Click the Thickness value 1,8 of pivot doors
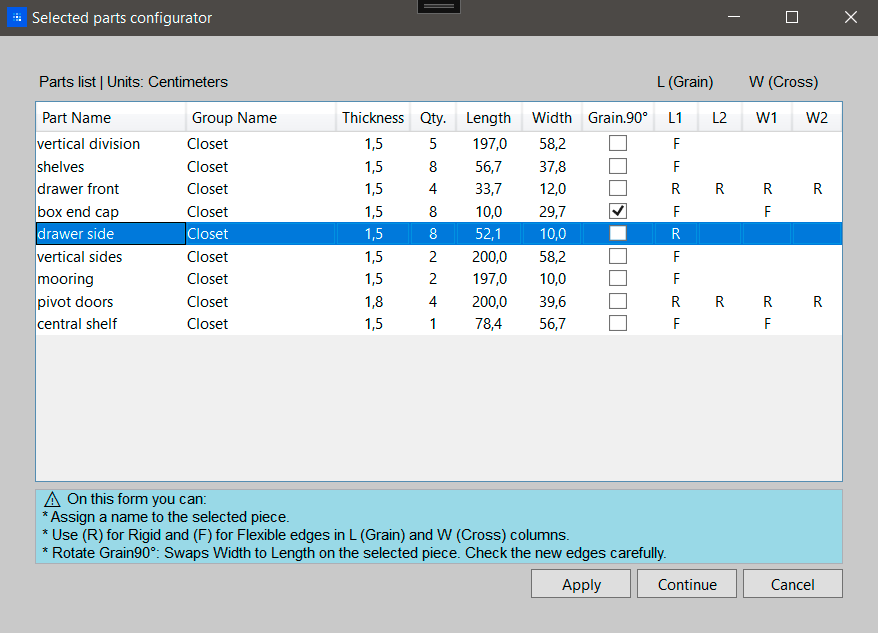Viewport: 878px width, 633px height. point(375,301)
